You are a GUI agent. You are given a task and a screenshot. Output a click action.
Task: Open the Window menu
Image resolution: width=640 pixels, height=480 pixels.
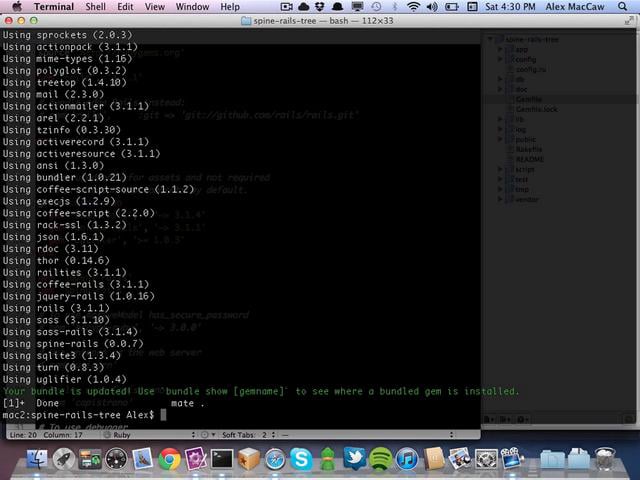point(192,7)
